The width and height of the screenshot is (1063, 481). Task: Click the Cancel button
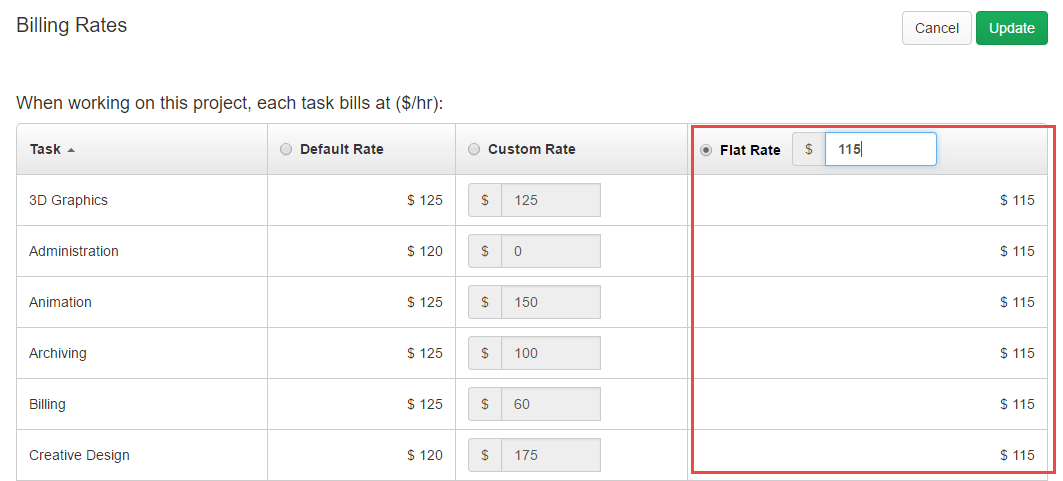tap(936, 28)
